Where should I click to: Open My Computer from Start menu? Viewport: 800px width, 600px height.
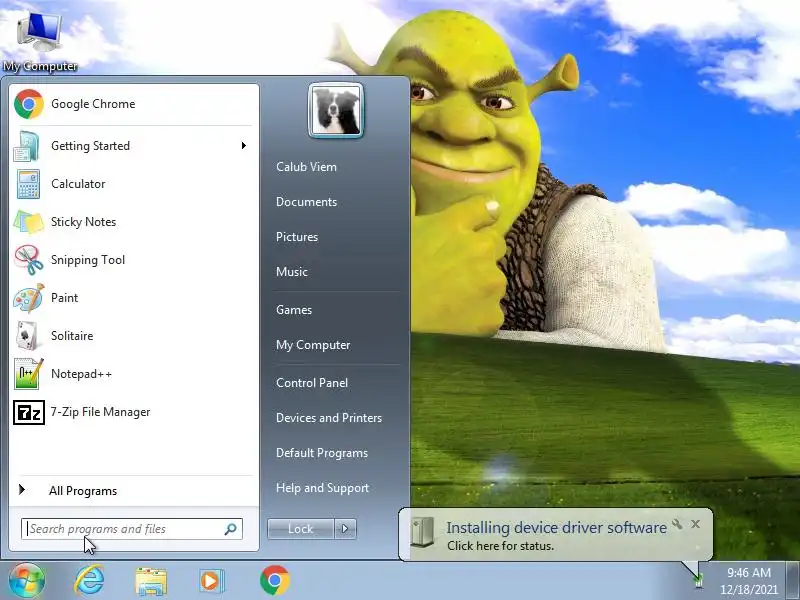pyautogui.click(x=313, y=345)
